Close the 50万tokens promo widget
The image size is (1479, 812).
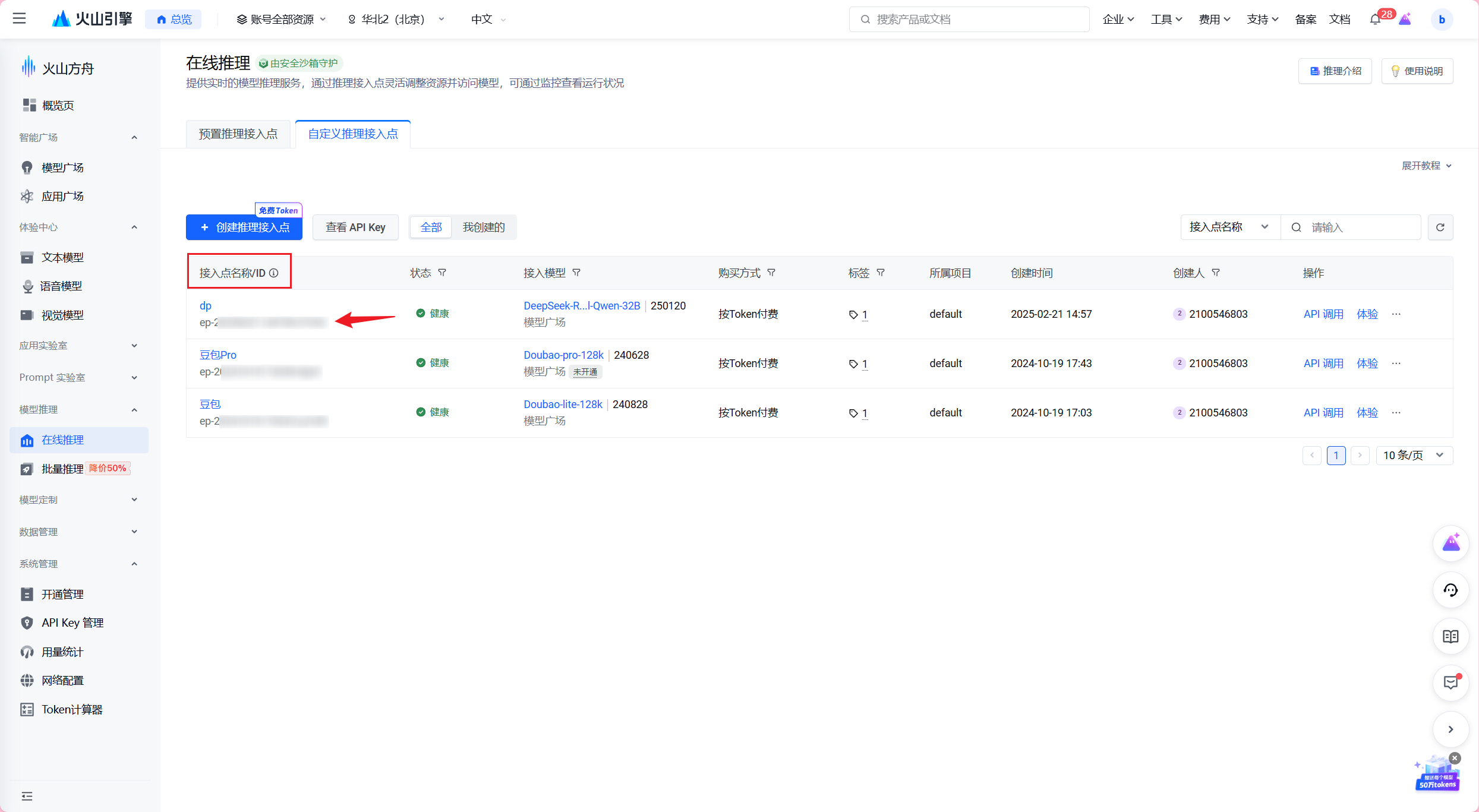pyautogui.click(x=1455, y=758)
